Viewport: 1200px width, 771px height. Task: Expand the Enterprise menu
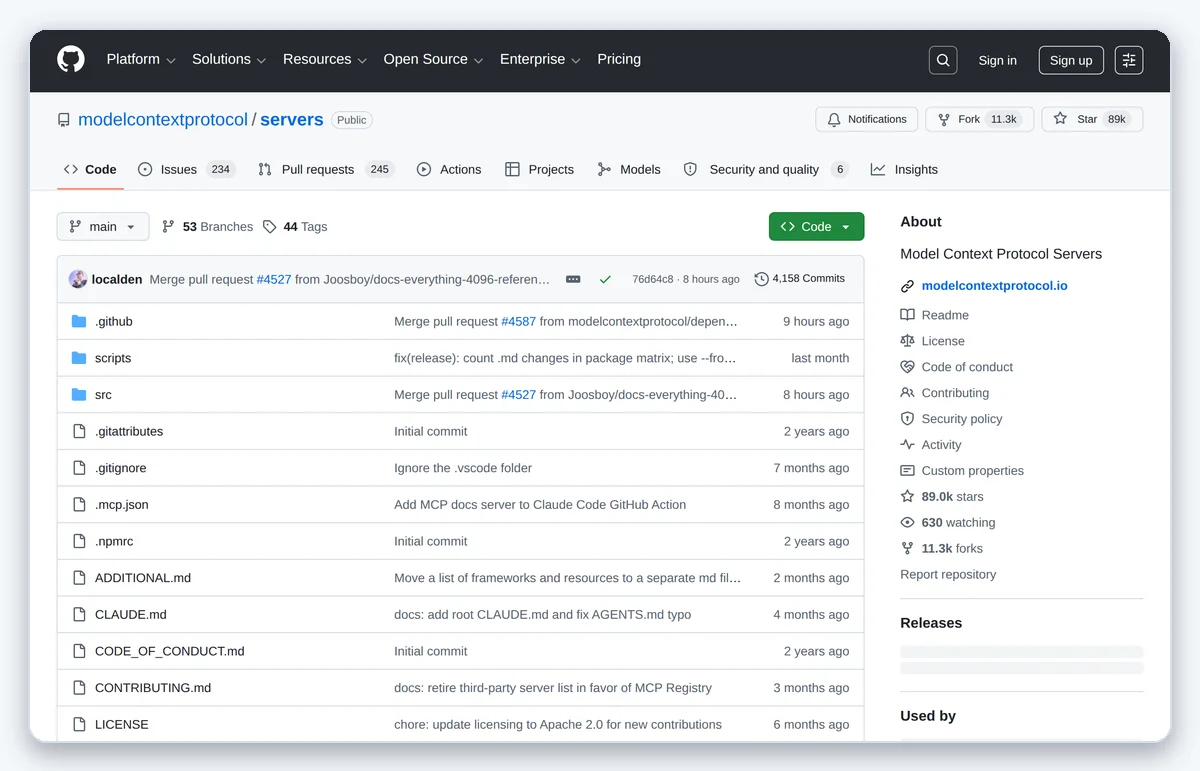[540, 59]
